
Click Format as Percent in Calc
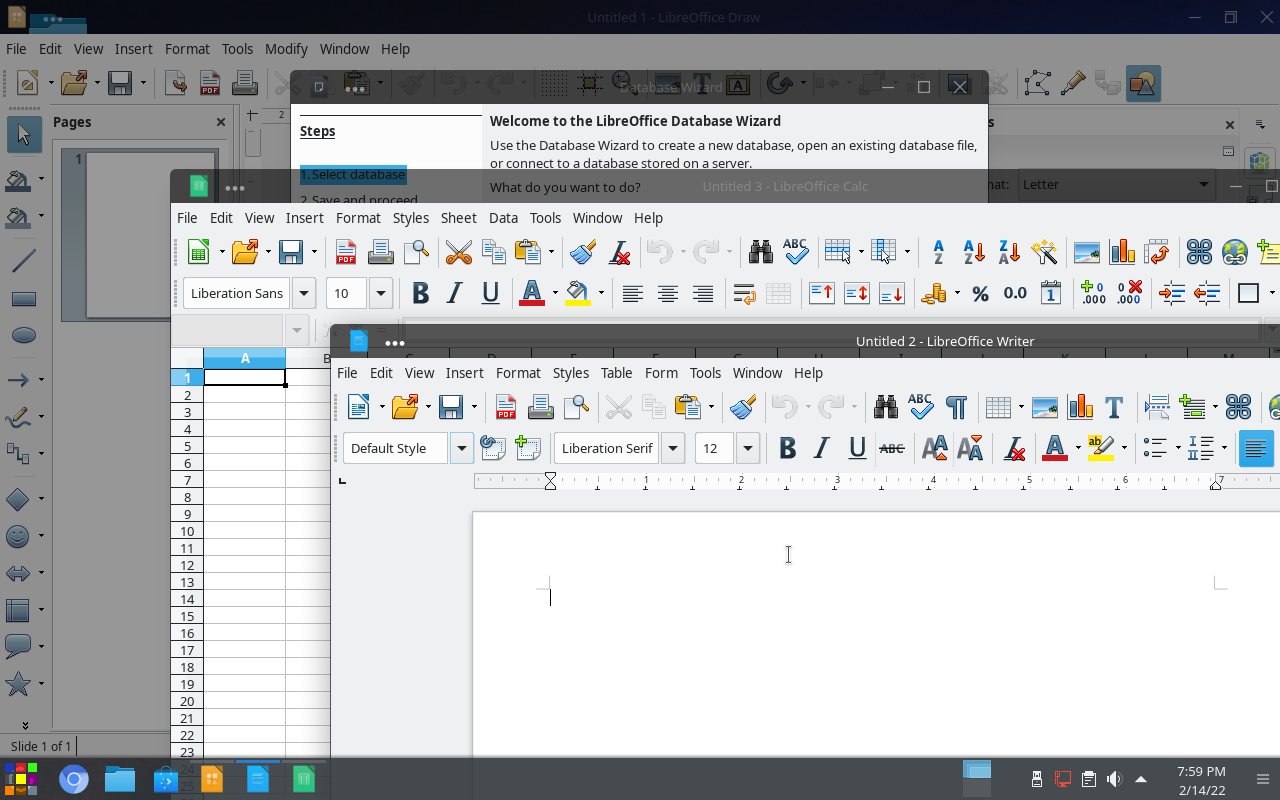[980, 294]
